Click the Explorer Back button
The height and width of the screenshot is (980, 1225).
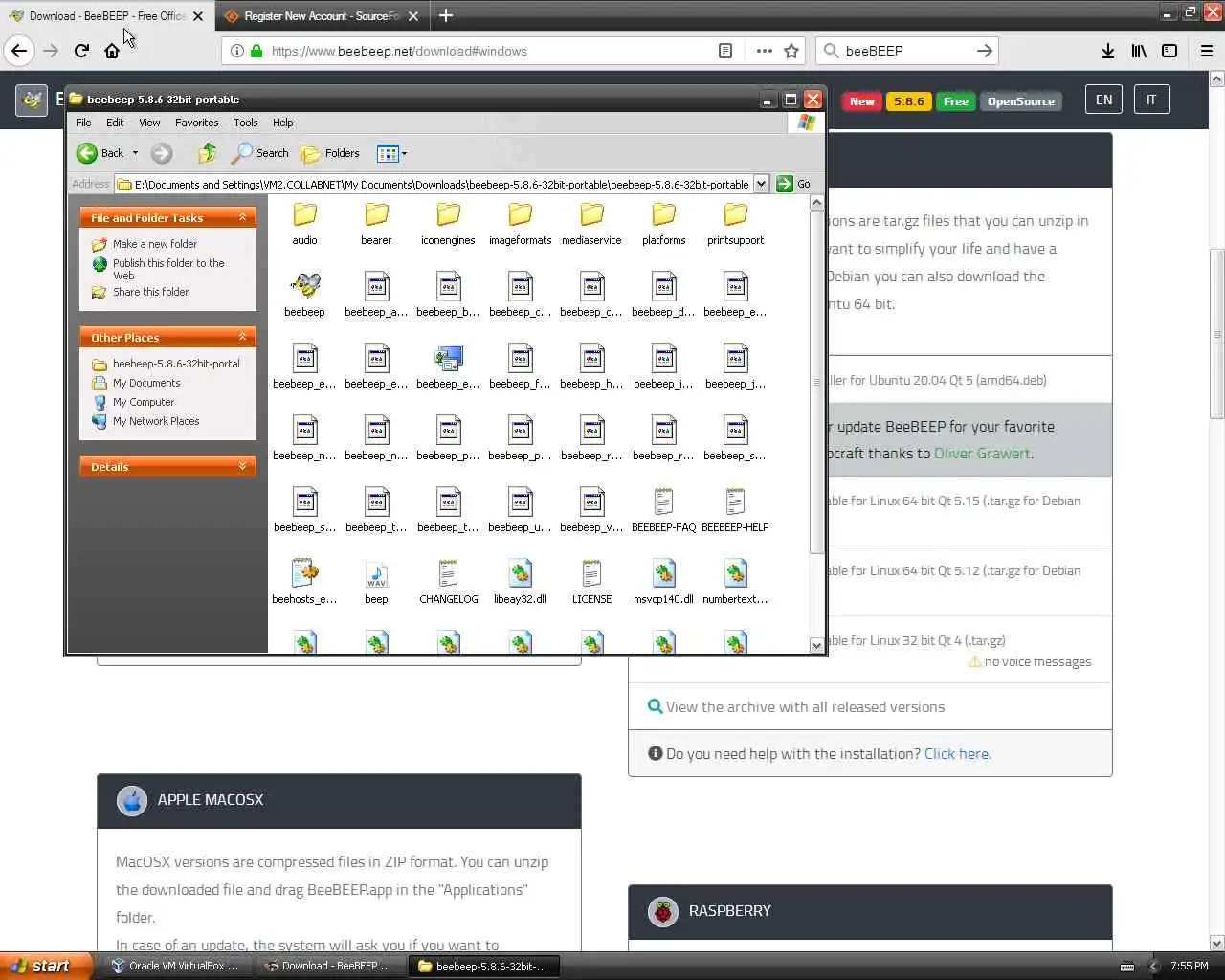click(100, 153)
